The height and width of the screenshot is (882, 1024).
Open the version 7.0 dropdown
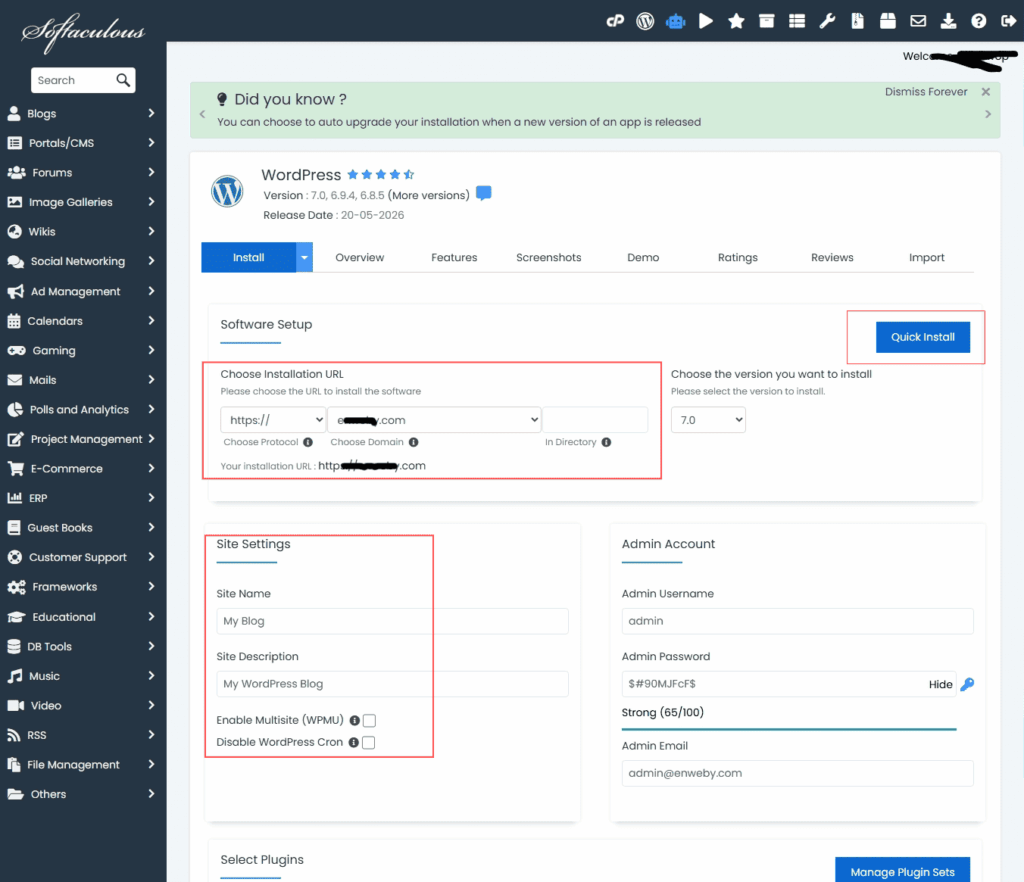(x=708, y=420)
